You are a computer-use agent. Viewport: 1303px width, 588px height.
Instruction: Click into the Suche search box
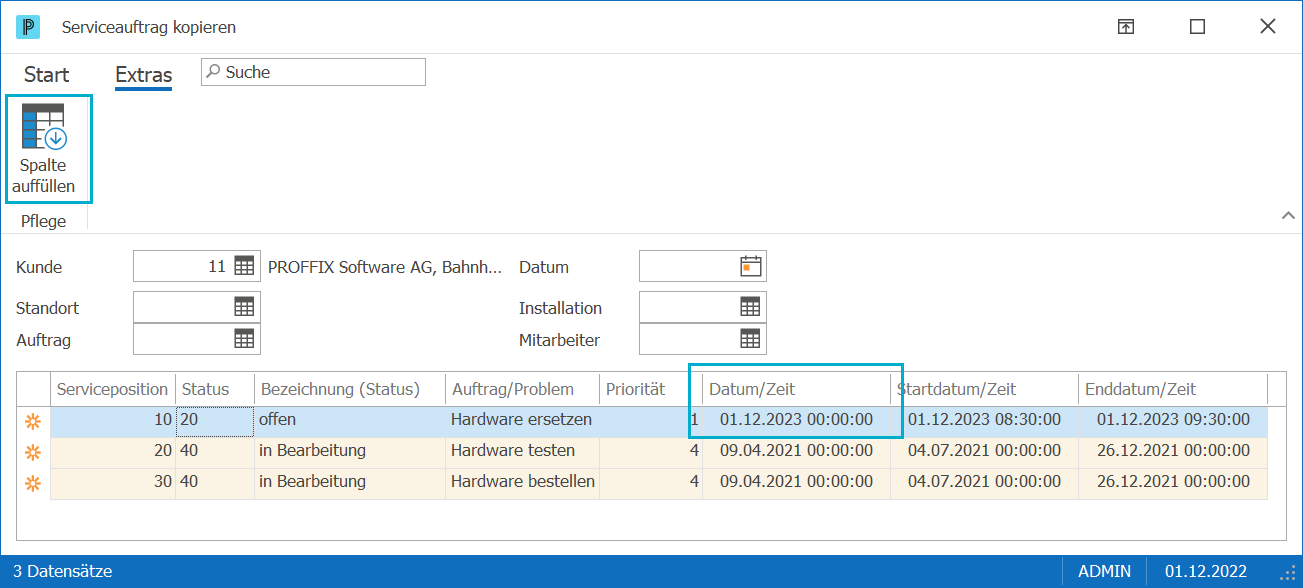(313, 72)
